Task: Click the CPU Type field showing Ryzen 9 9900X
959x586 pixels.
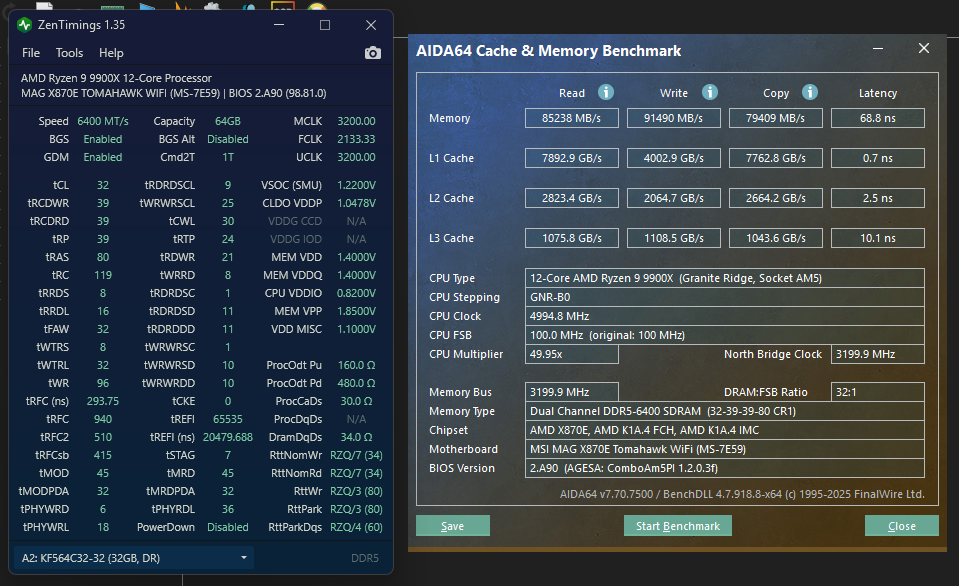Action: click(x=725, y=278)
